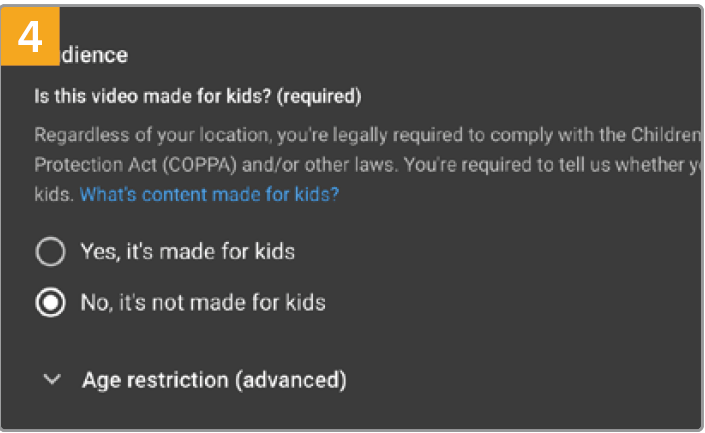
Task: Click the "Protection Act" text in the description
Action: [x=89, y=164]
